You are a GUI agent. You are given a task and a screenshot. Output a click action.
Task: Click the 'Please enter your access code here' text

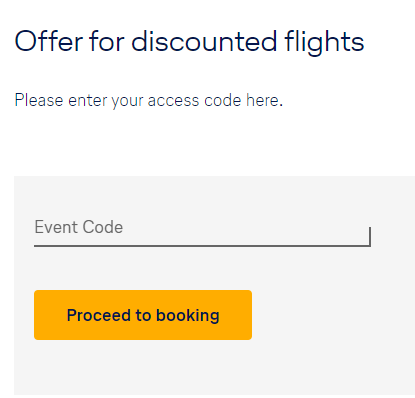point(149,101)
